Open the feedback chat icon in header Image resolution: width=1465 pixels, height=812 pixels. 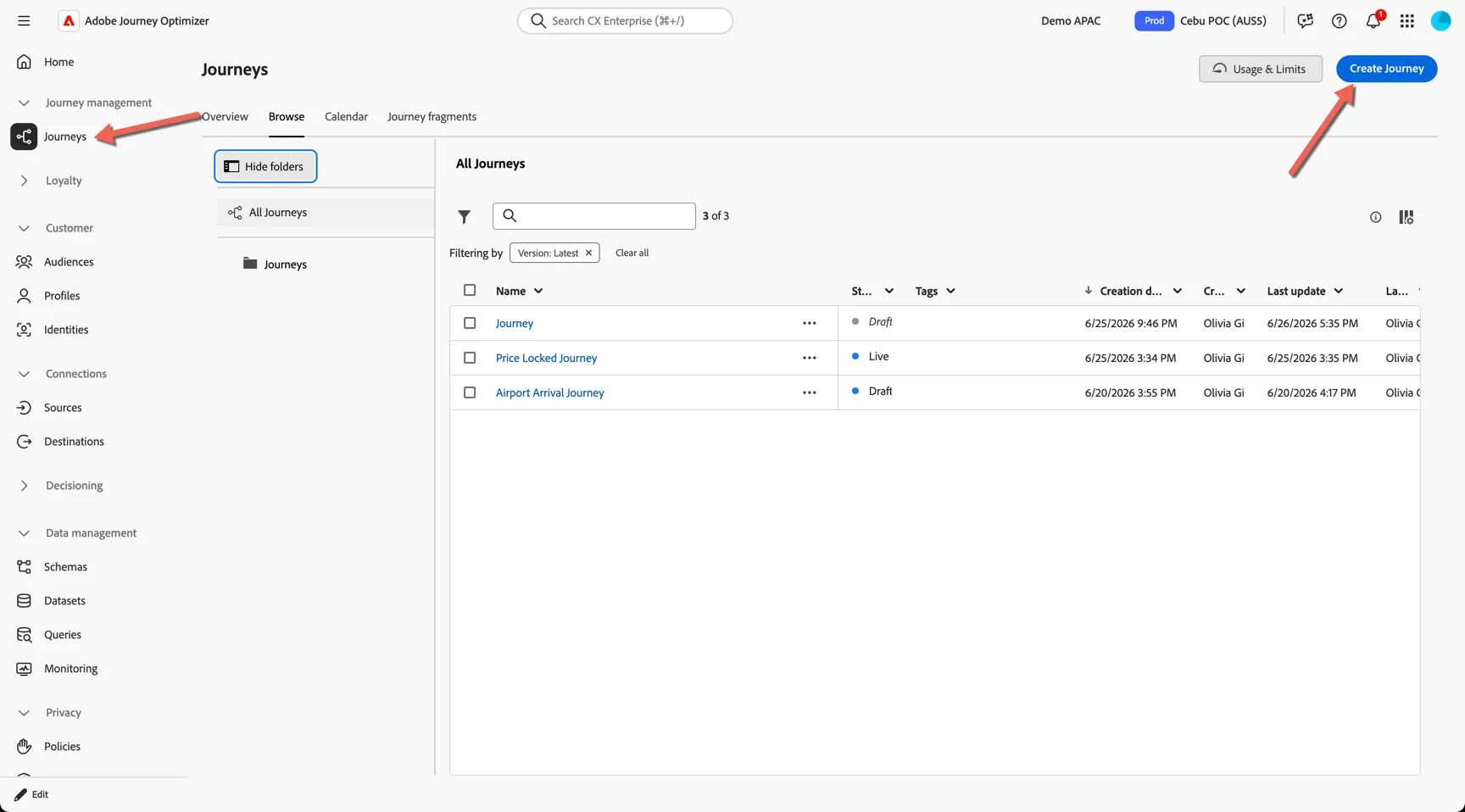[1306, 21]
